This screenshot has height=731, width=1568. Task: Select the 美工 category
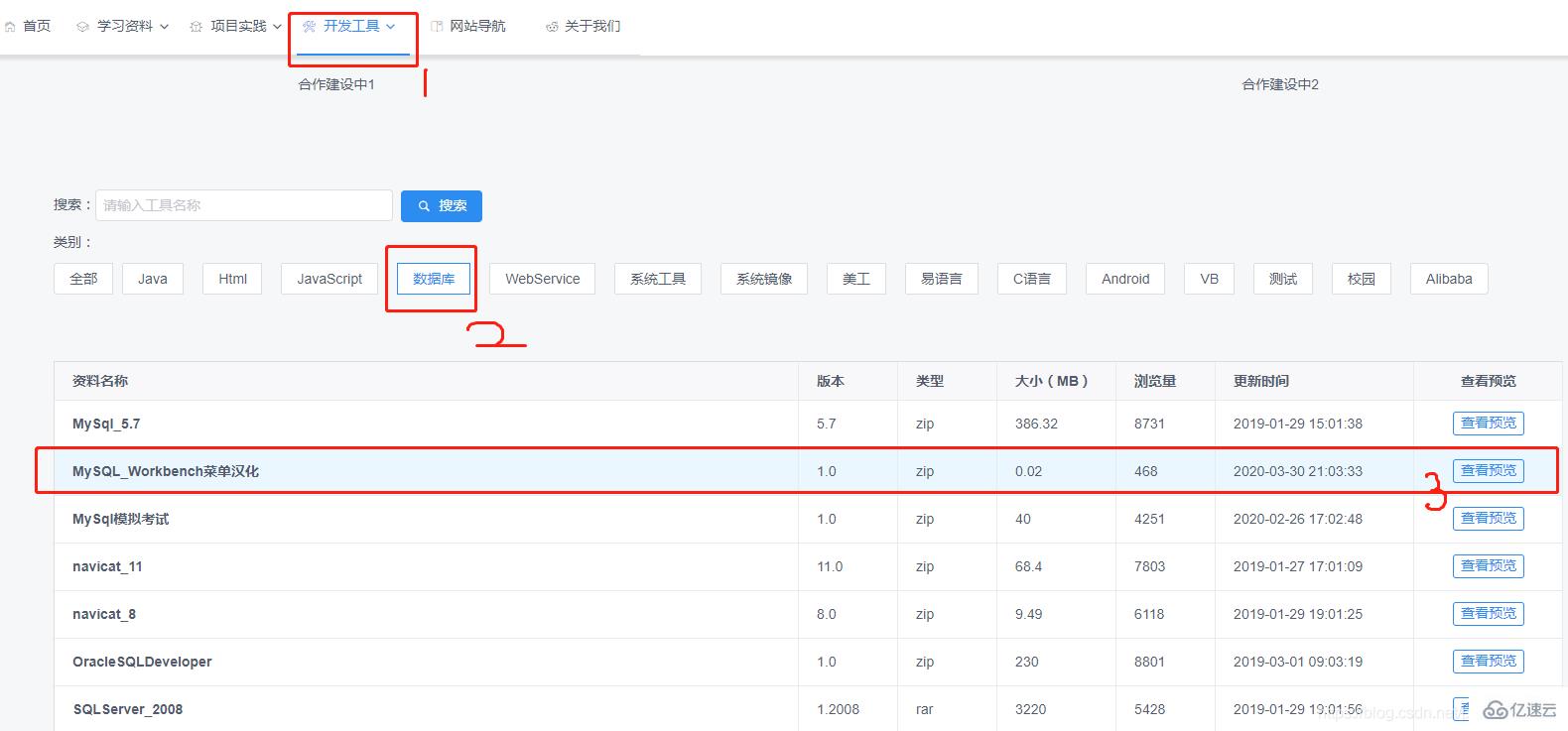point(856,279)
